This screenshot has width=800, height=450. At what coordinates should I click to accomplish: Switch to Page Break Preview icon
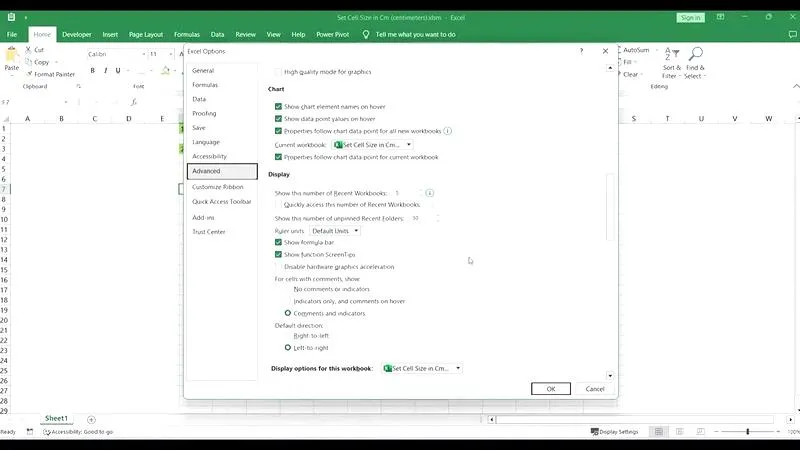[x=701, y=432]
